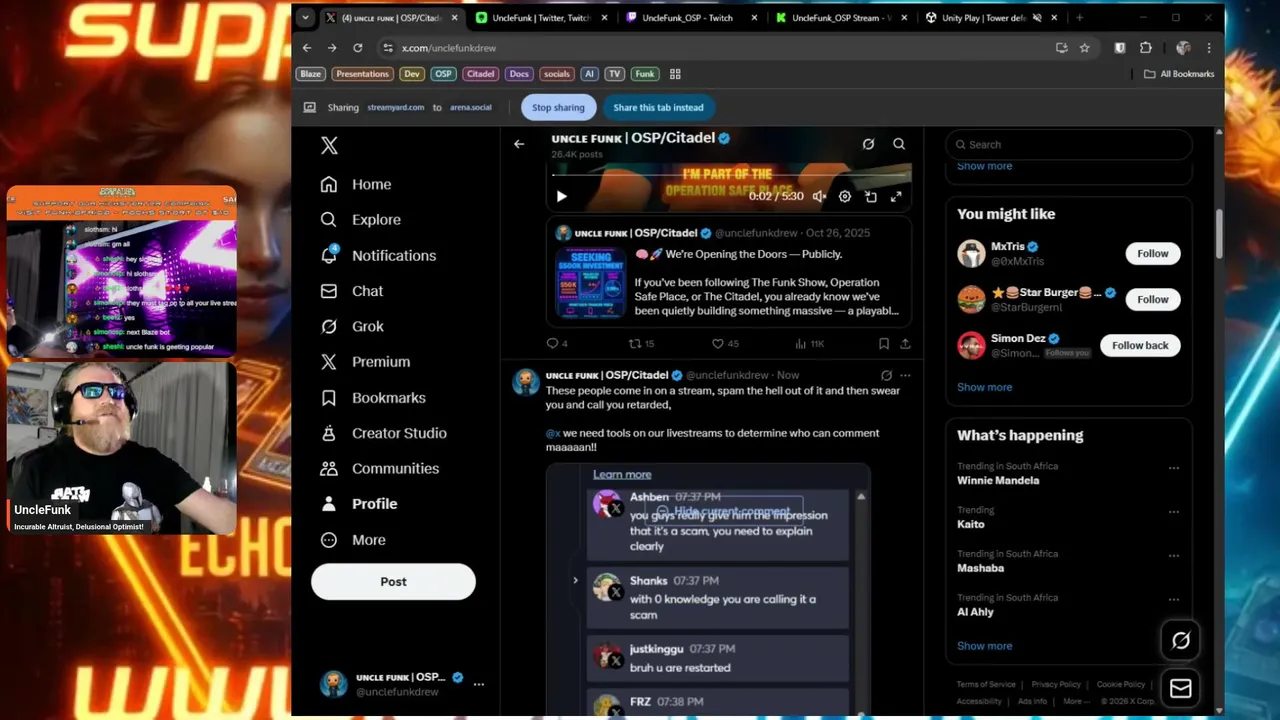Click Stop sharing button
The image size is (1280, 720).
[x=558, y=108]
